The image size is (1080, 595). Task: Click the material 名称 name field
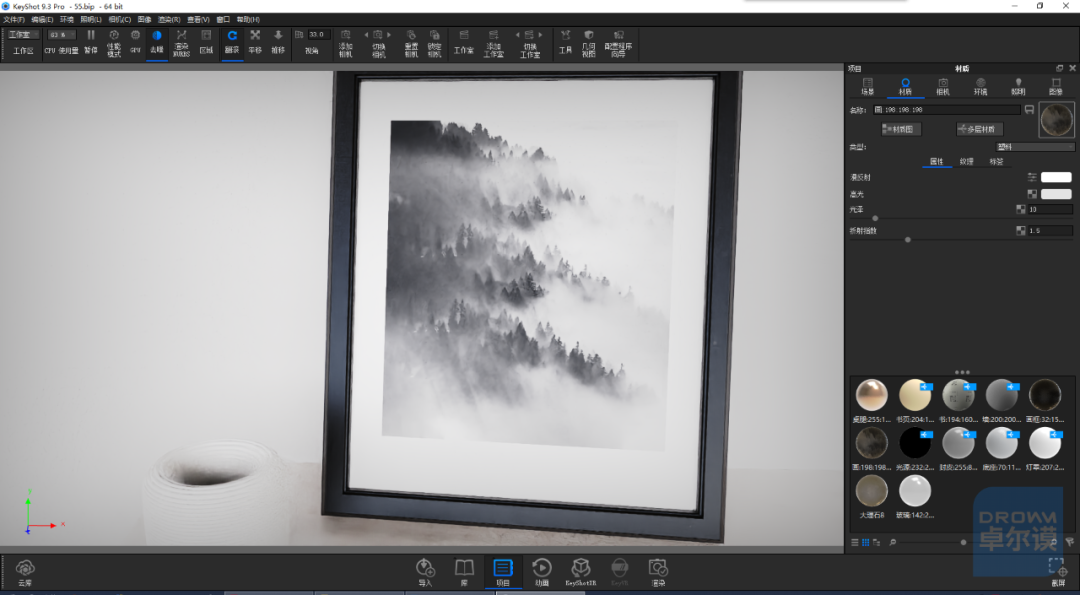(947, 109)
